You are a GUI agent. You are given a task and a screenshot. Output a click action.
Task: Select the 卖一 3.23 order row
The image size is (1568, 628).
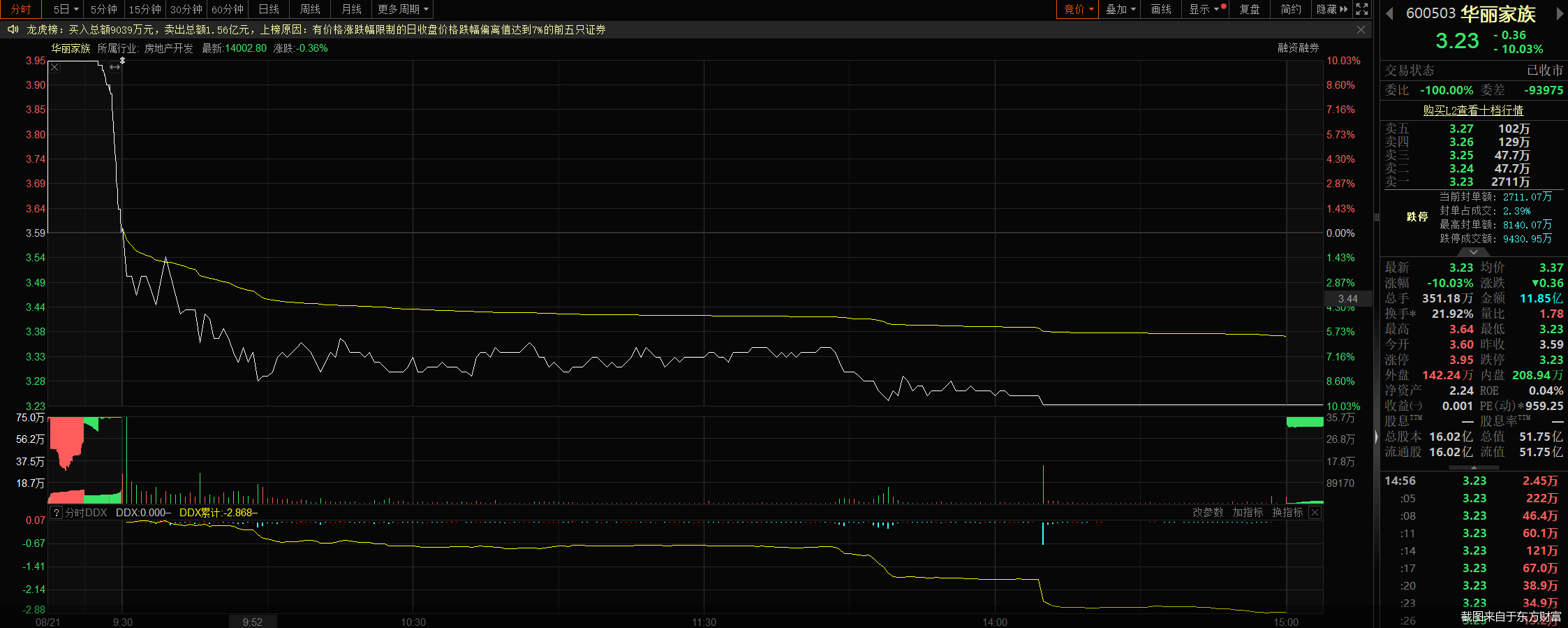1473,182
